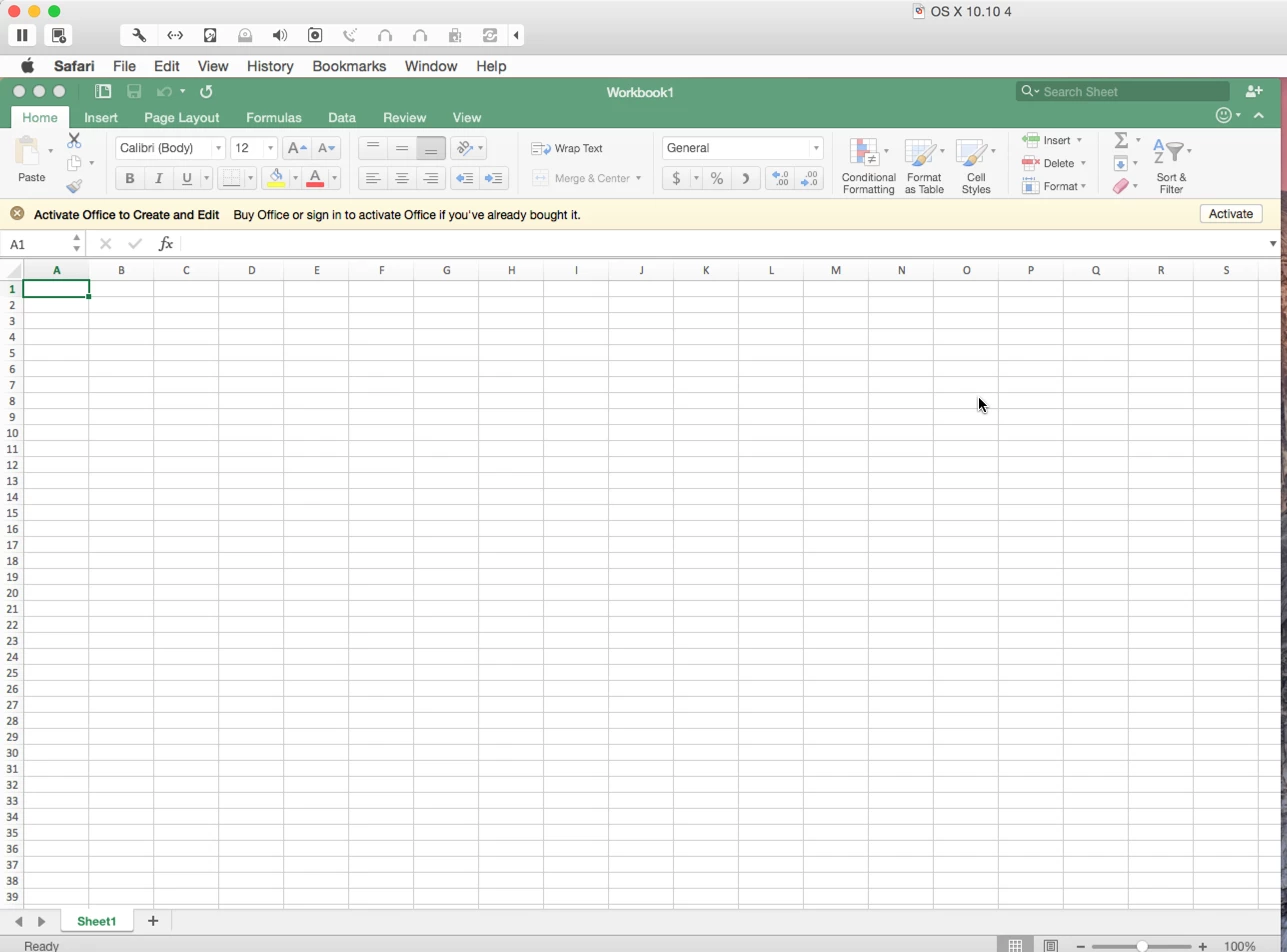Click the Save floppy disk icon

(134, 91)
